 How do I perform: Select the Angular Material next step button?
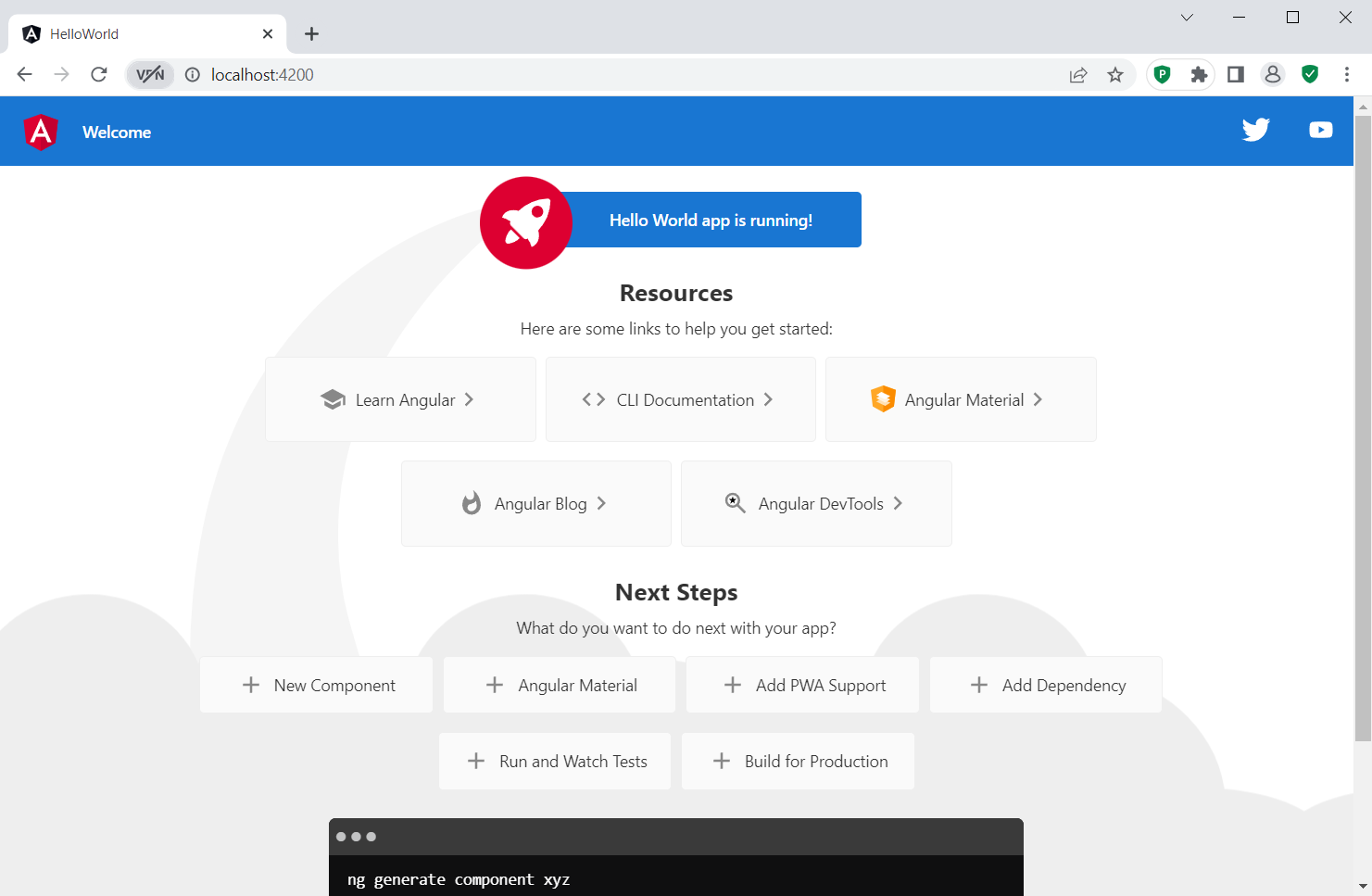click(560, 685)
